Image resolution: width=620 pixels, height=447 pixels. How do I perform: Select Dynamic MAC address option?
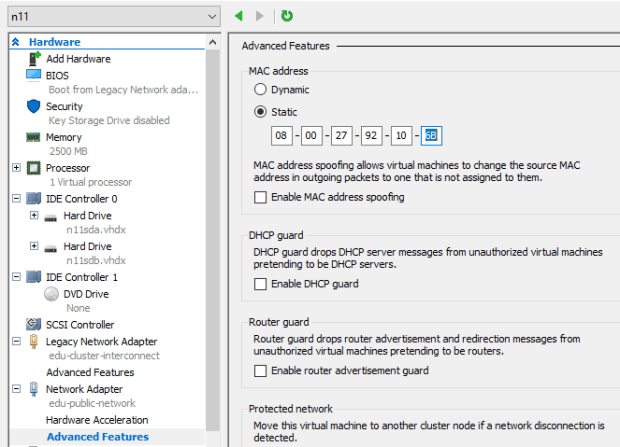(x=261, y=90)
